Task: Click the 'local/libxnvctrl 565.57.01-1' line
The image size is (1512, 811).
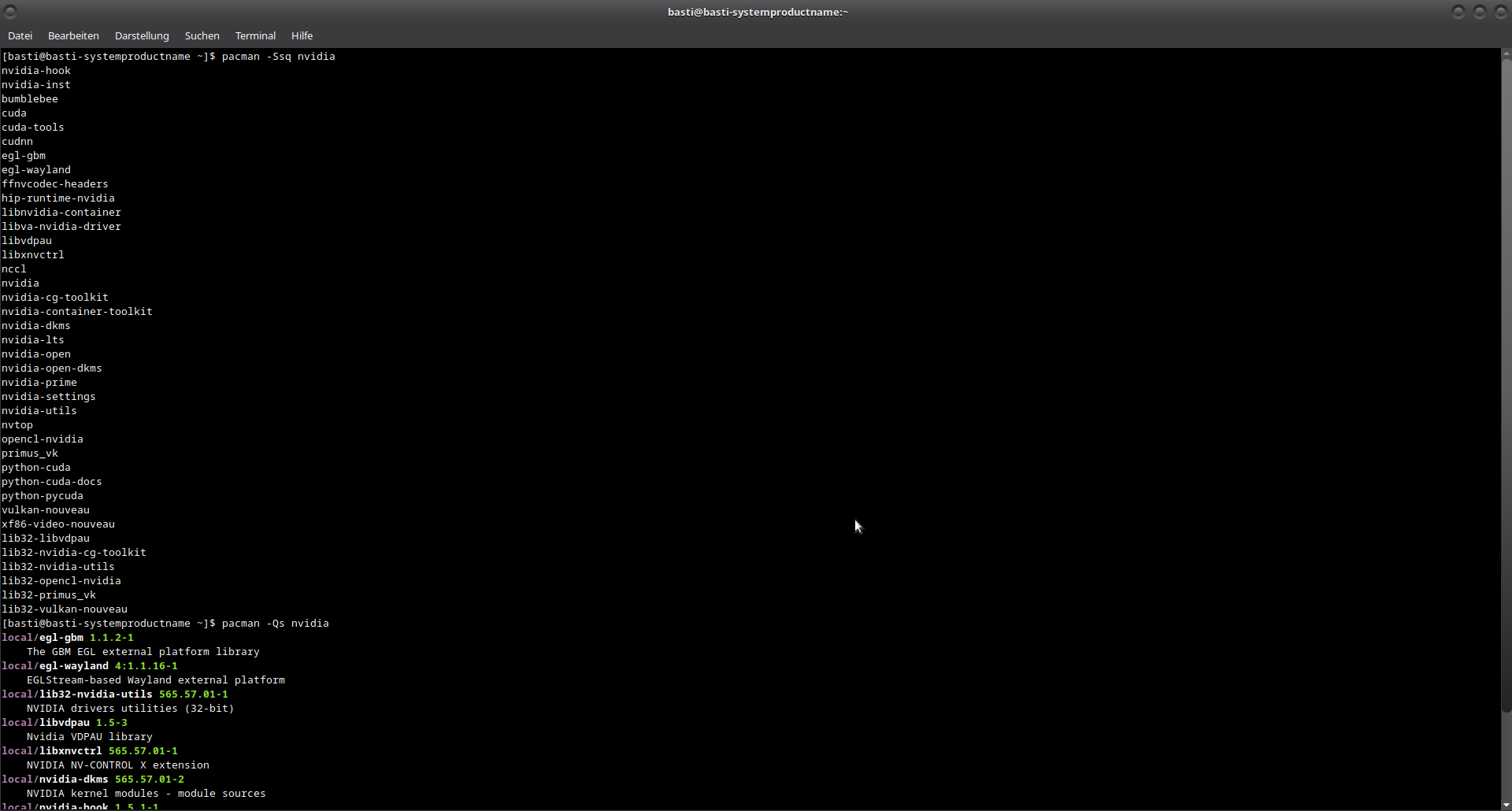Action: [90, 751]
